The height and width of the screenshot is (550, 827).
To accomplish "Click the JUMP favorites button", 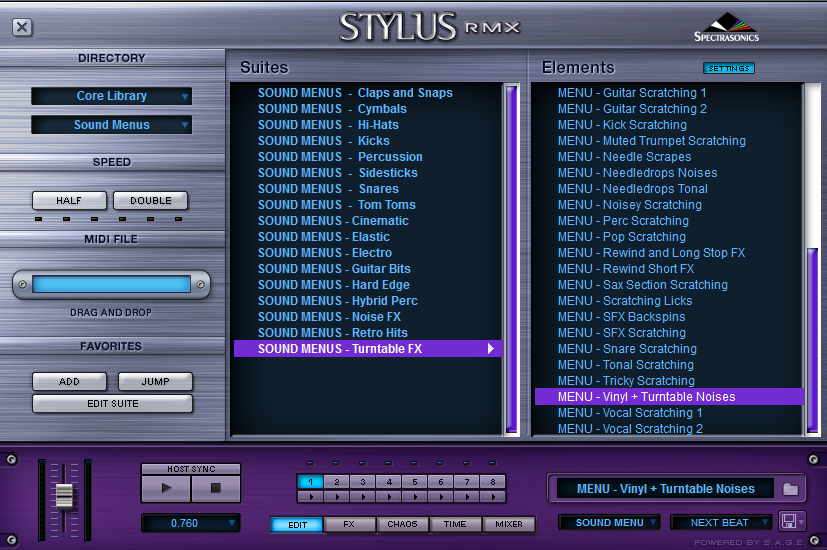I will tap(155, 381).
